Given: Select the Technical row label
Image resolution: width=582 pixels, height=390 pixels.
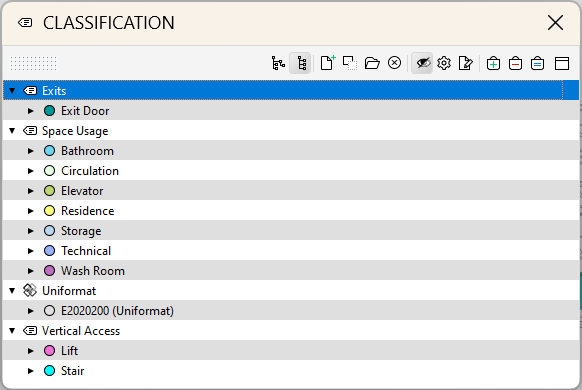Looking at the screenshot, I should pos(86,251).
